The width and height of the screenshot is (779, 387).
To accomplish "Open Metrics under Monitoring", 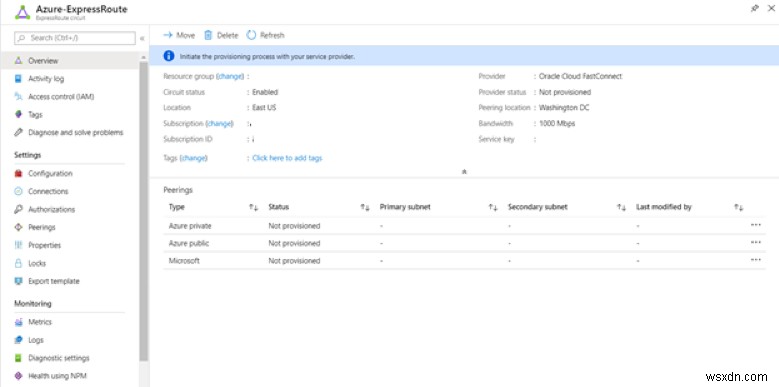I will point(70,322).
